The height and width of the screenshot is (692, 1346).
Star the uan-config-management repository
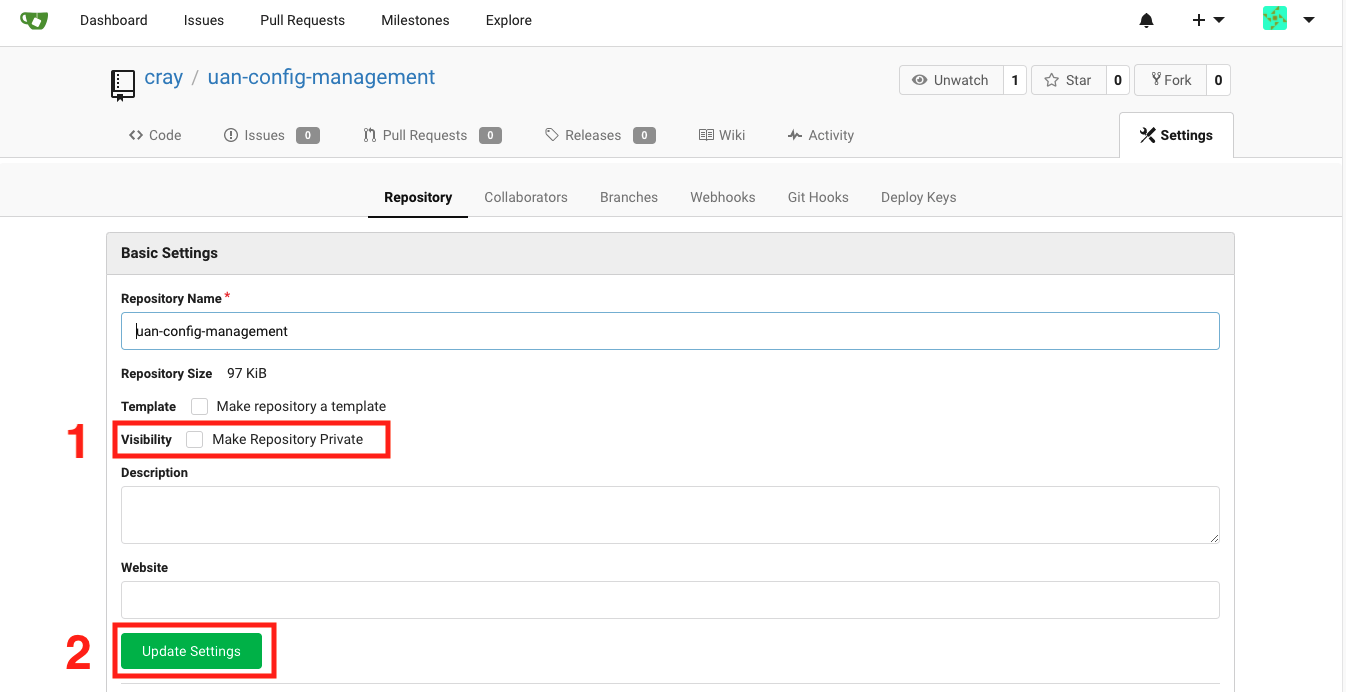(x=1051, y=79)
